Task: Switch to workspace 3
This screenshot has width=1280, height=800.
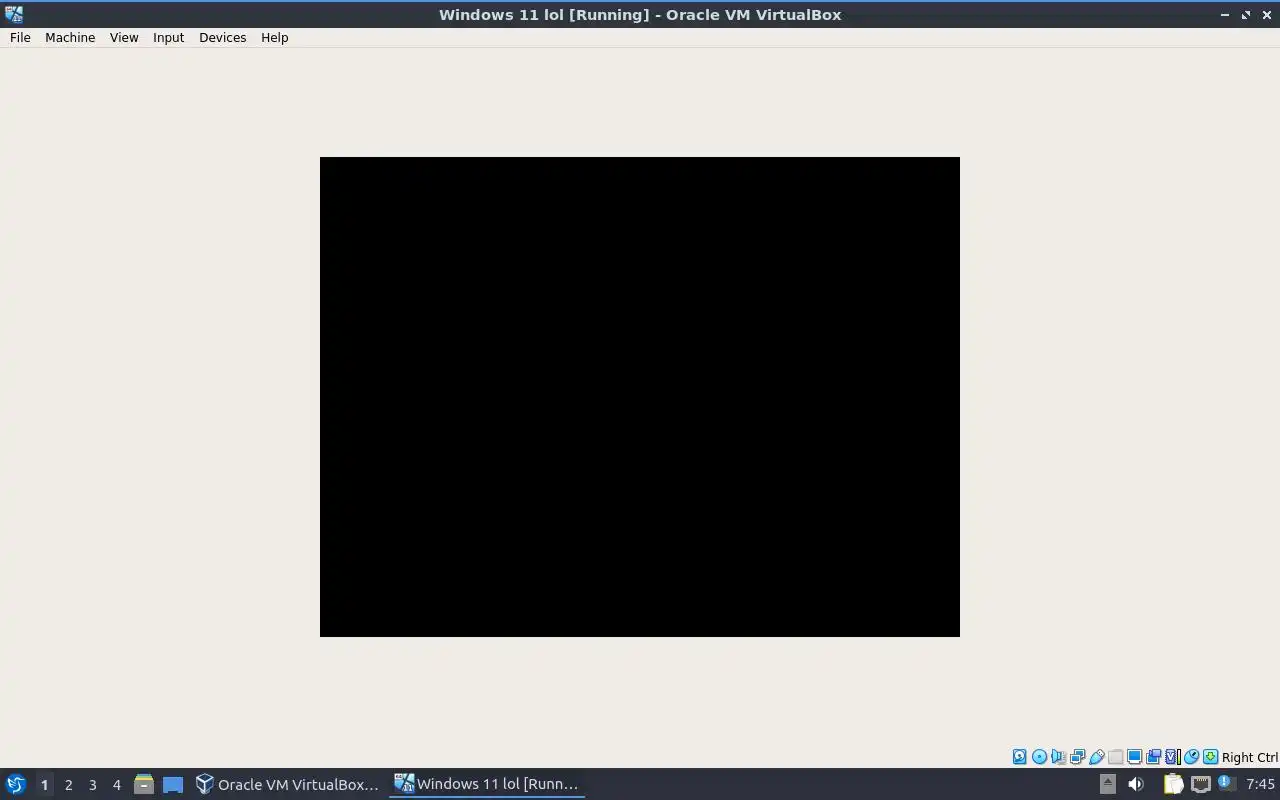Action: [92, 784]
